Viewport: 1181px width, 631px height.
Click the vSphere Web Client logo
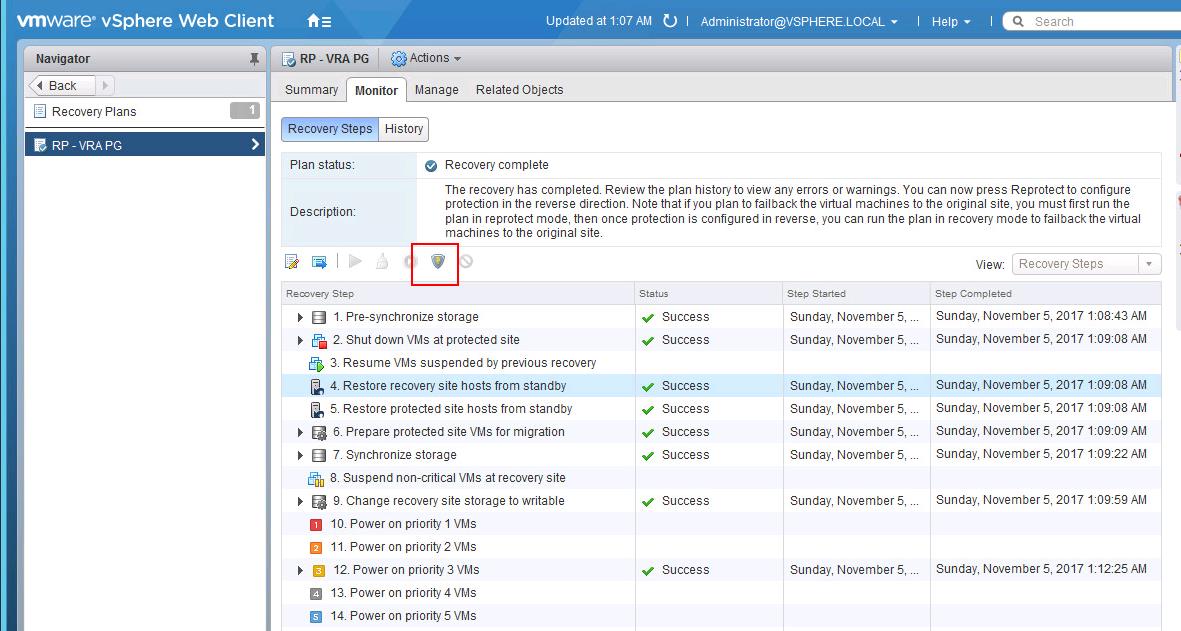[145, 20]
